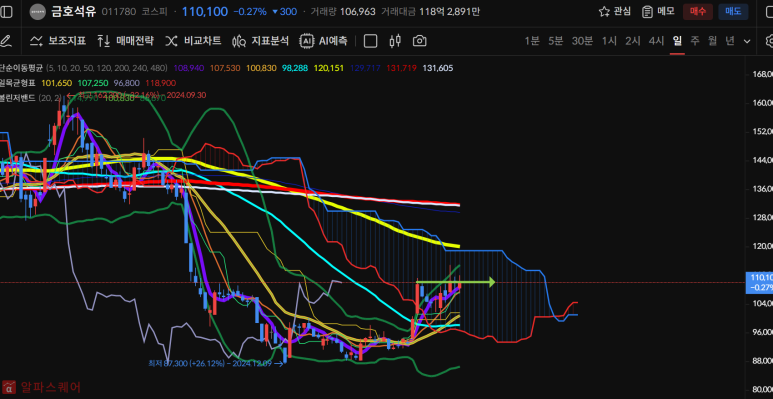This screenshot has height=399, width=773.
Task: Open 지표분석 indicator analysis
Action: click(x=260, y=41)
